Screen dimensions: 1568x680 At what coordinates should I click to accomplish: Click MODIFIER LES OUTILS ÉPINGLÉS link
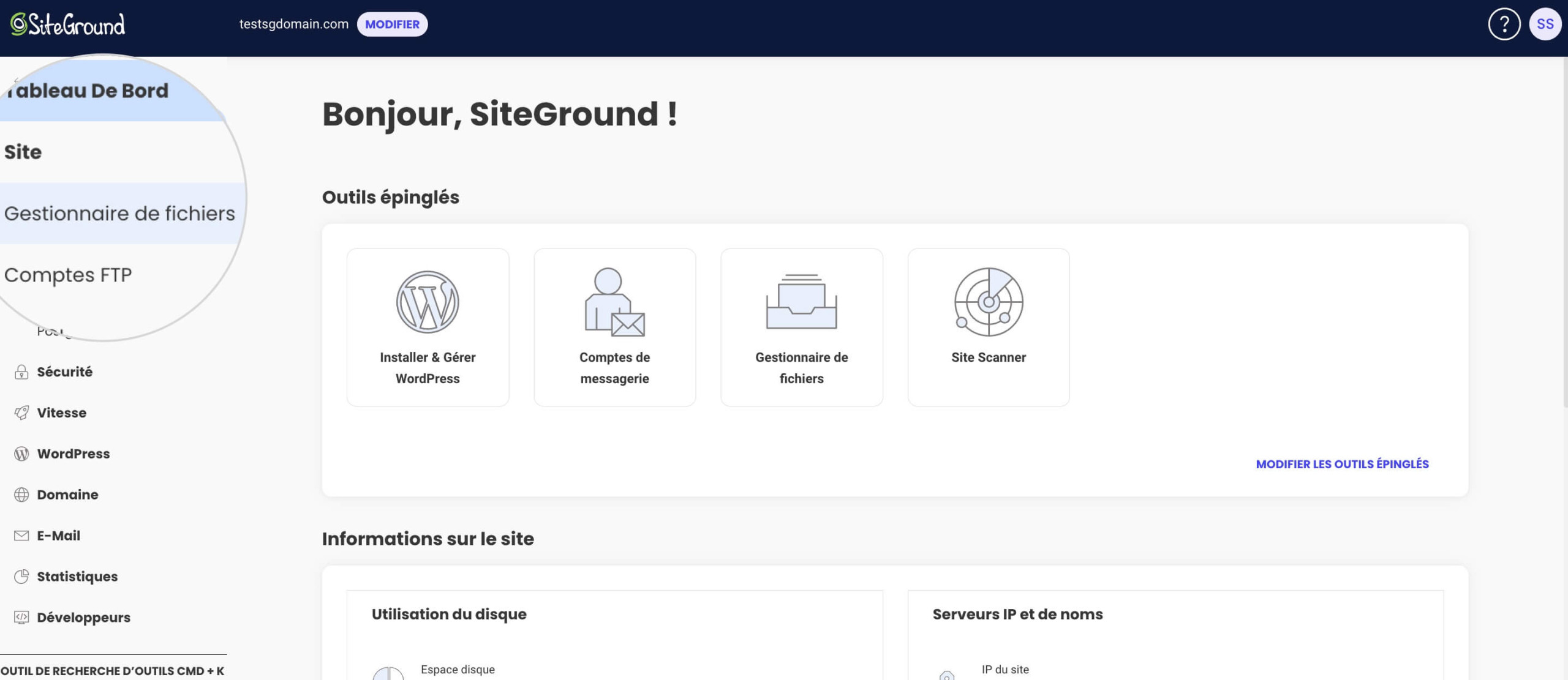pos(1342,465)
